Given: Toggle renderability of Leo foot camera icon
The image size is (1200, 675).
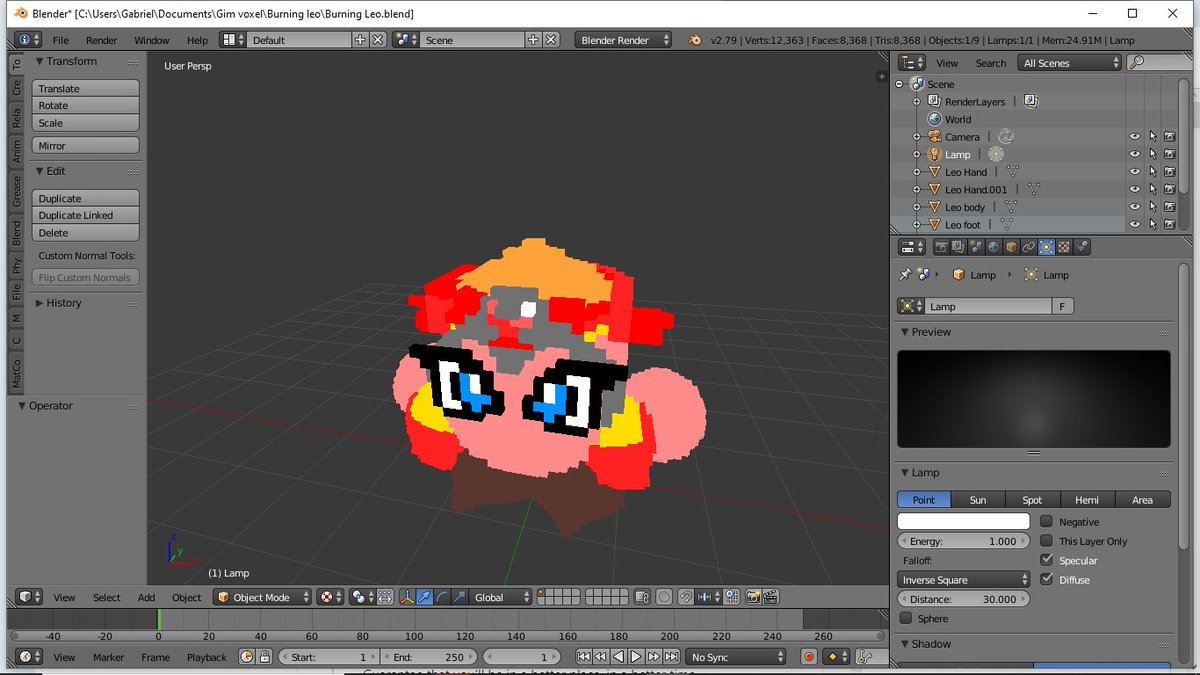Looking at the screenshot, I should point(1169,224).
